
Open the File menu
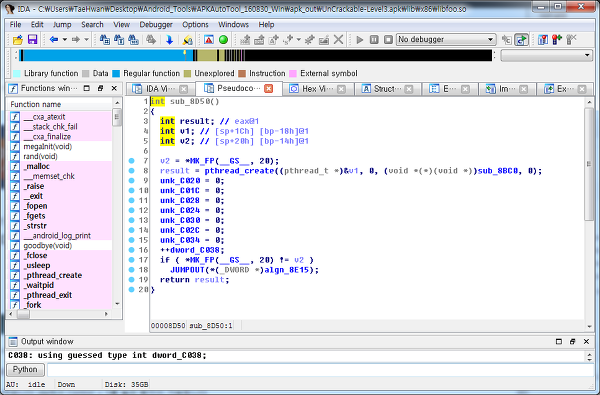(15, 24)
